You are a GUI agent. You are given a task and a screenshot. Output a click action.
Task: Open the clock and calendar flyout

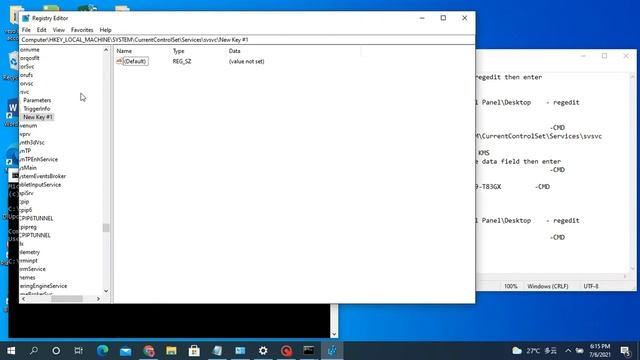pyautogui.click(x=600, y=351)
